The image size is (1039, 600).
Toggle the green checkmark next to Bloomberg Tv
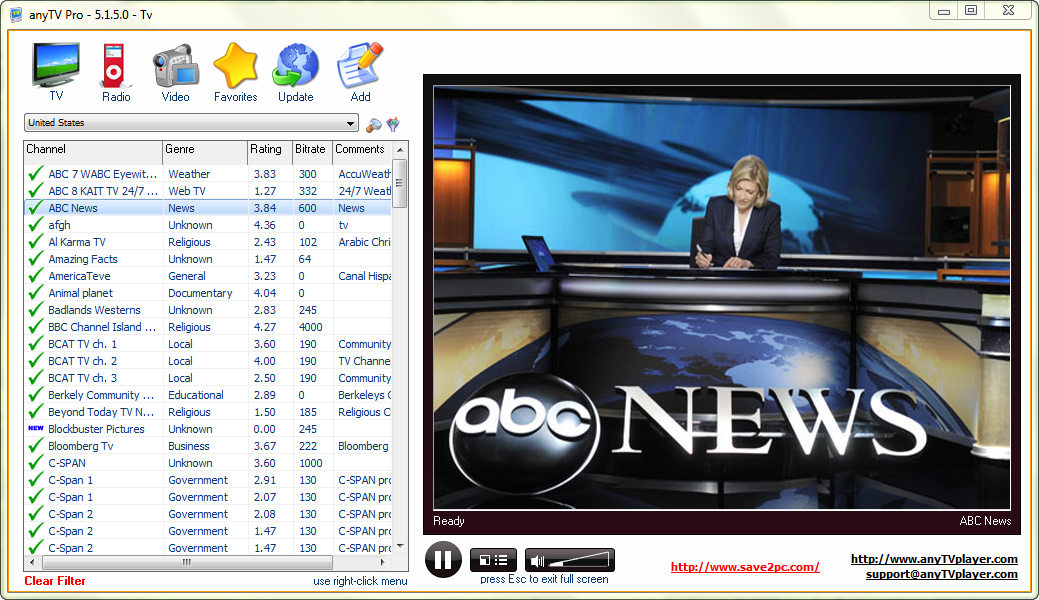pos(36,446)
